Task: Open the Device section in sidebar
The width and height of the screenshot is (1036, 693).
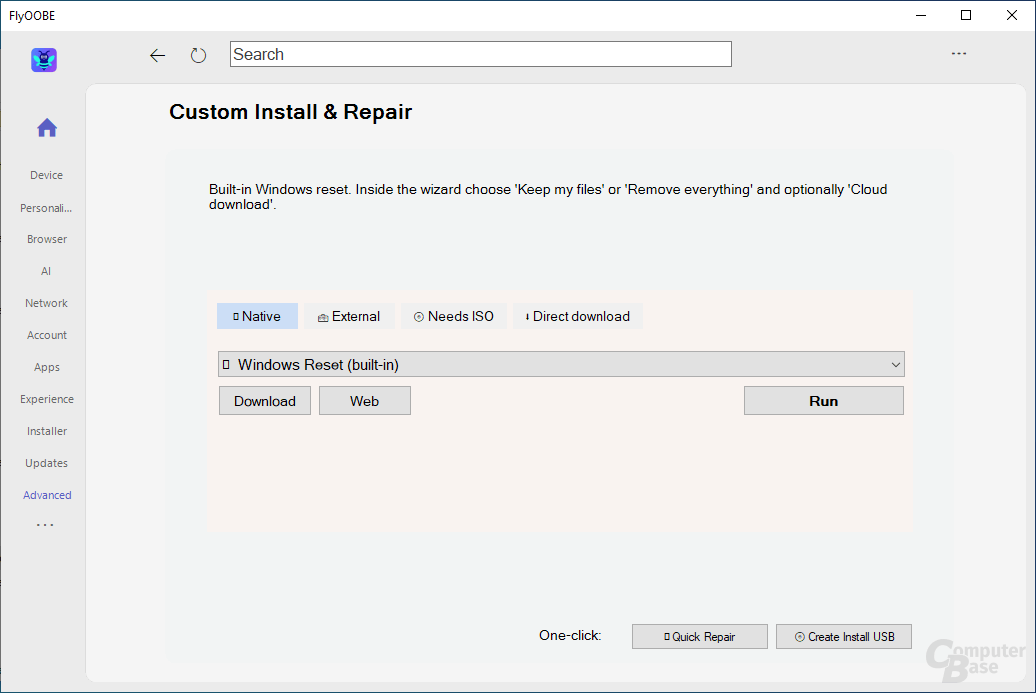Action: [46, 175]
